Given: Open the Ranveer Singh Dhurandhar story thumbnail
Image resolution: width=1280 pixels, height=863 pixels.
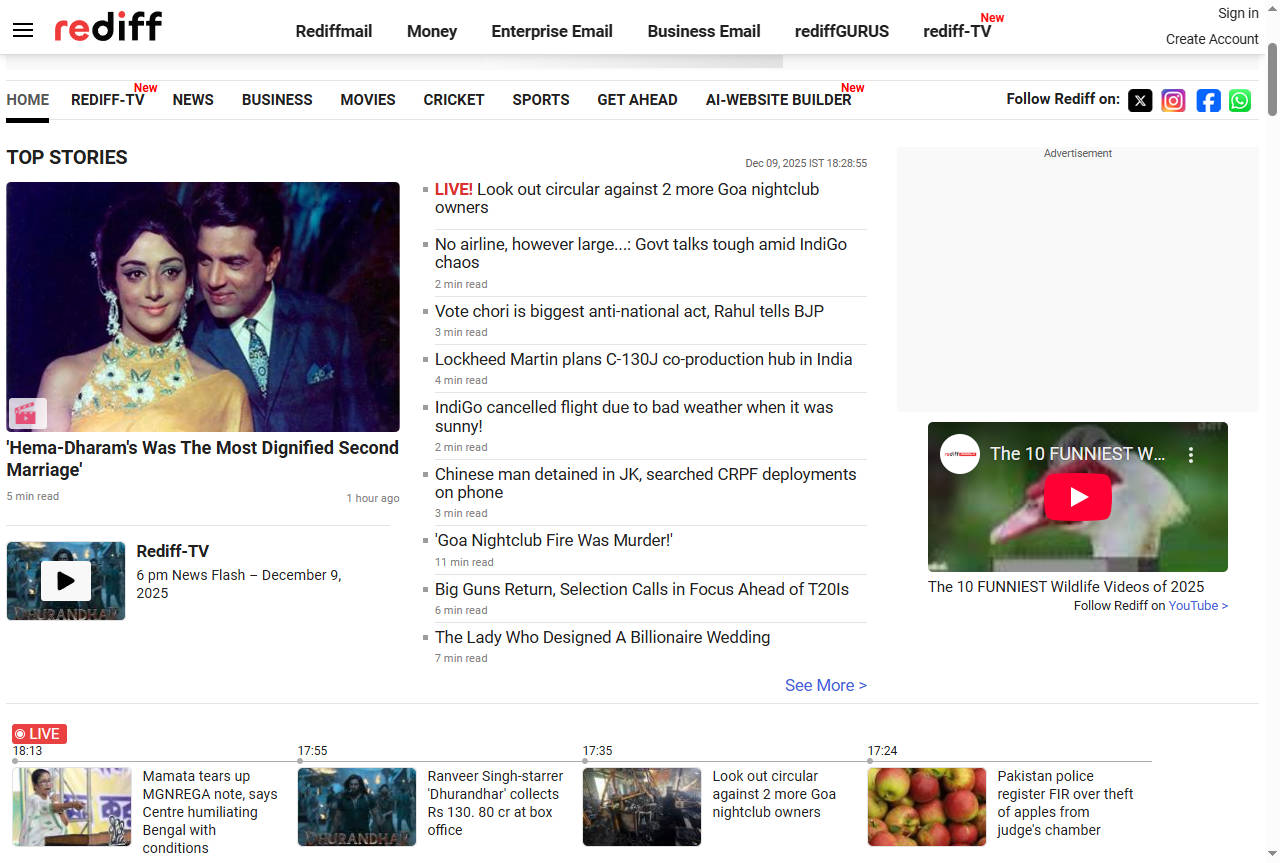Looking at the screenshot, I should (356, 806).
